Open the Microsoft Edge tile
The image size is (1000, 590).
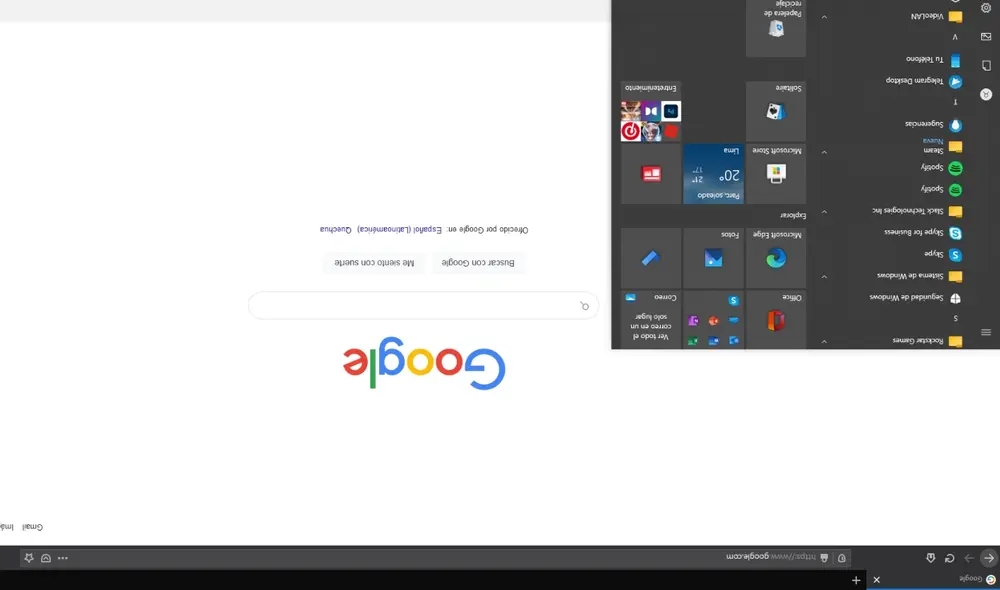click(x=776, y=258)
